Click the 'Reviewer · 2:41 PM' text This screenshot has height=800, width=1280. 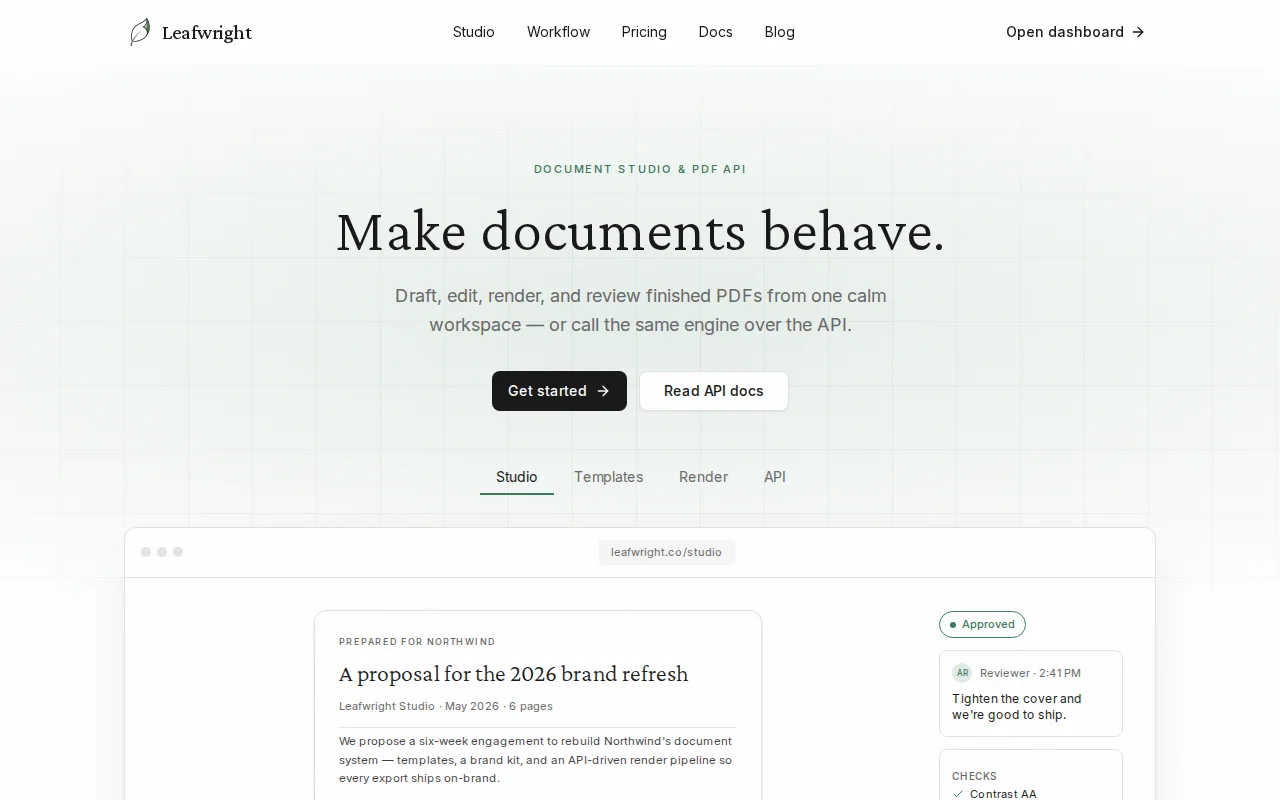tap(1030, 673)
